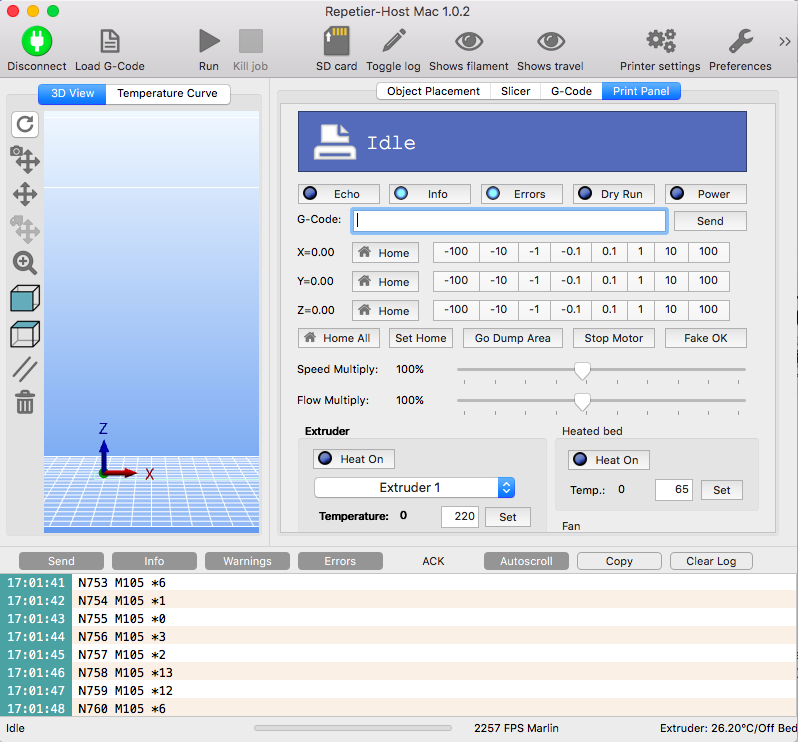Click the heated bed temperature field 65

pos(674,490)
